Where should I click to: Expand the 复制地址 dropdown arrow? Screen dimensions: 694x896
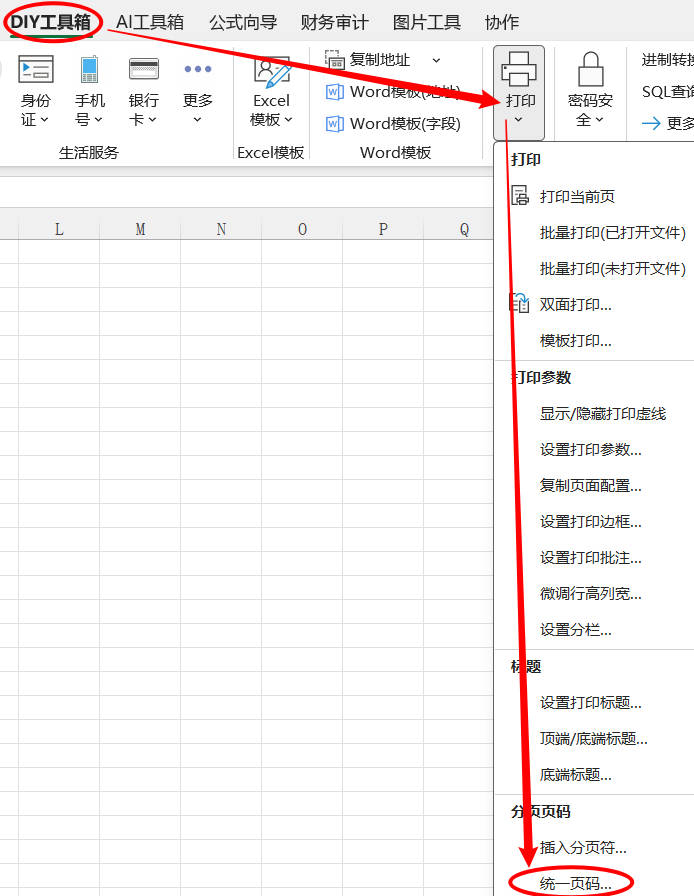[436, 60]
